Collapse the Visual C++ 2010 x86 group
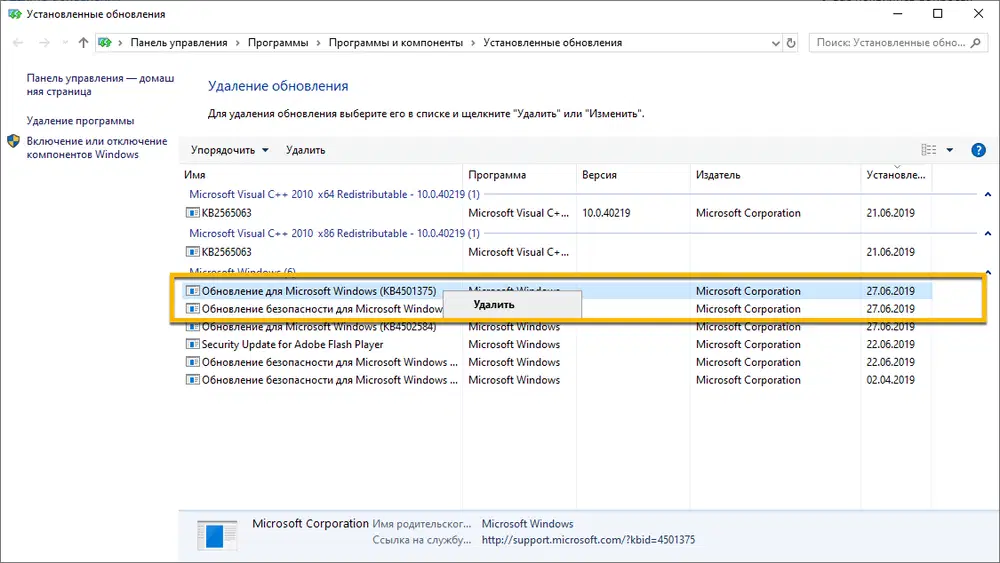The width and height of the screenshot is (1000, 563). coord(988,233)
